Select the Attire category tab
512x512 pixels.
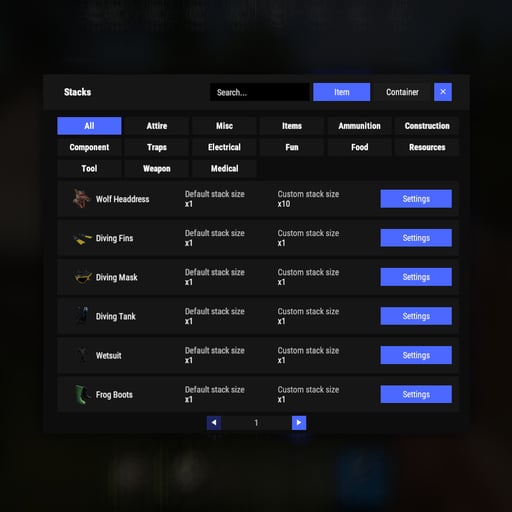coord(157,126)
